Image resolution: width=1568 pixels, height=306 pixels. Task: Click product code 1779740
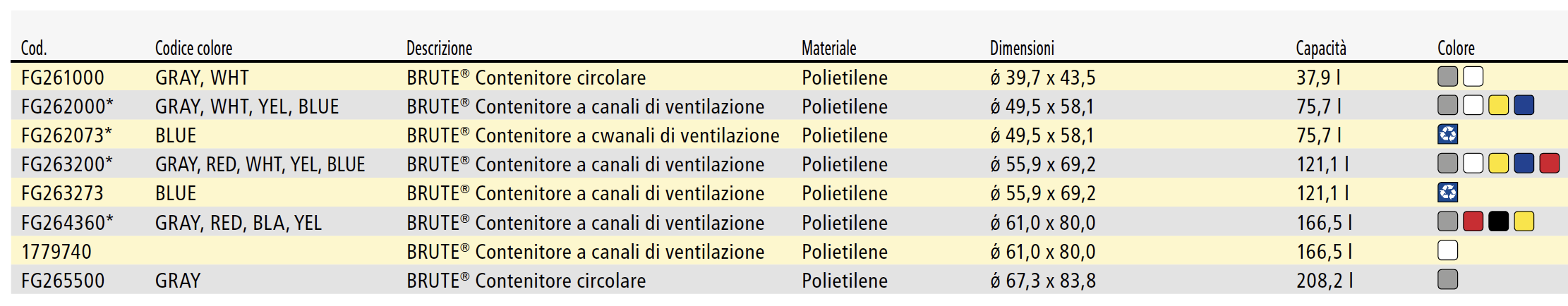(x=56, y=252)
